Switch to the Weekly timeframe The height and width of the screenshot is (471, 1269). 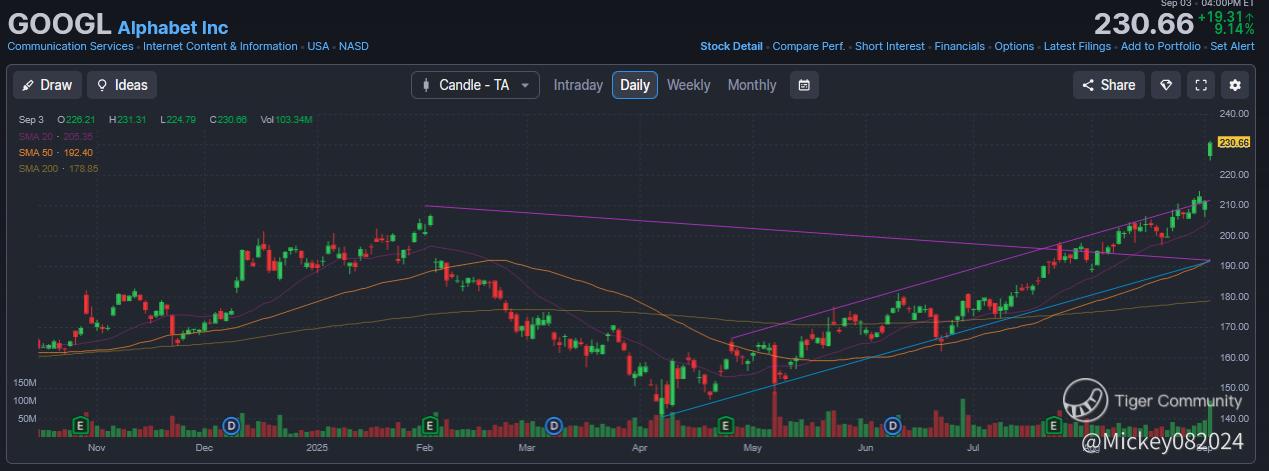688,85
